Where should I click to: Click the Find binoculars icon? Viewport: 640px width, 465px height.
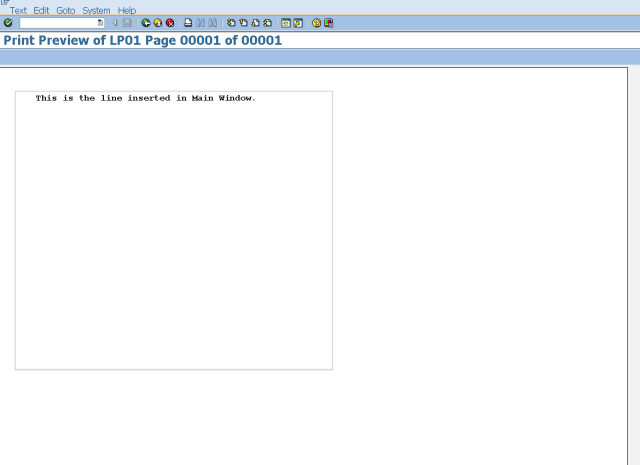coord(200,23)
